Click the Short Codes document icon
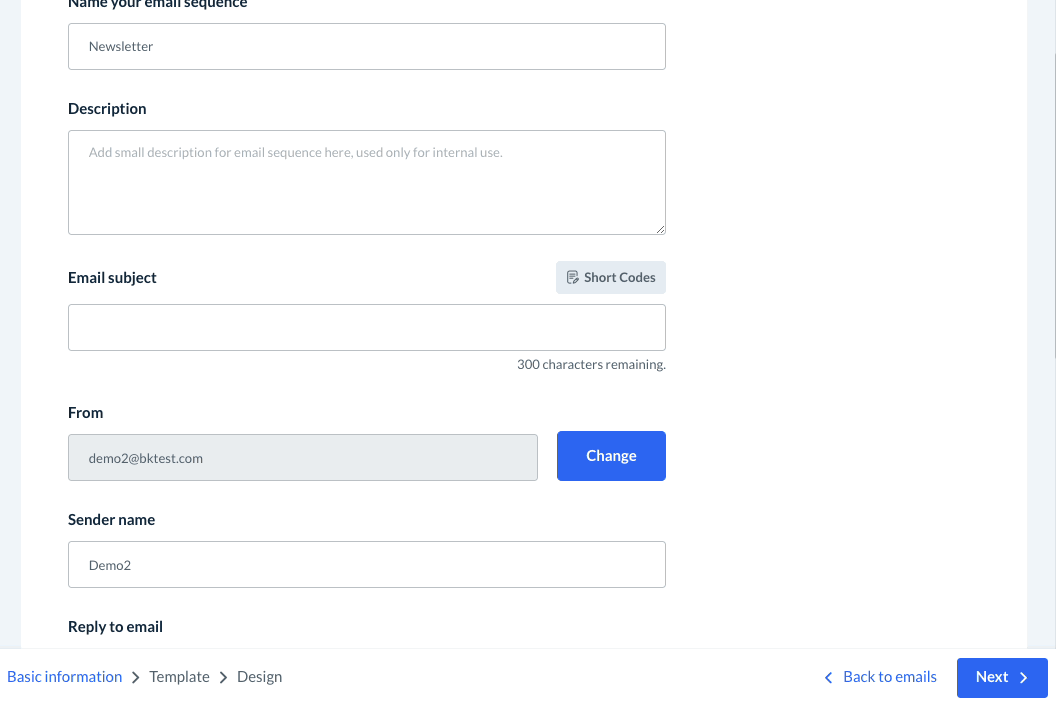 573,278
